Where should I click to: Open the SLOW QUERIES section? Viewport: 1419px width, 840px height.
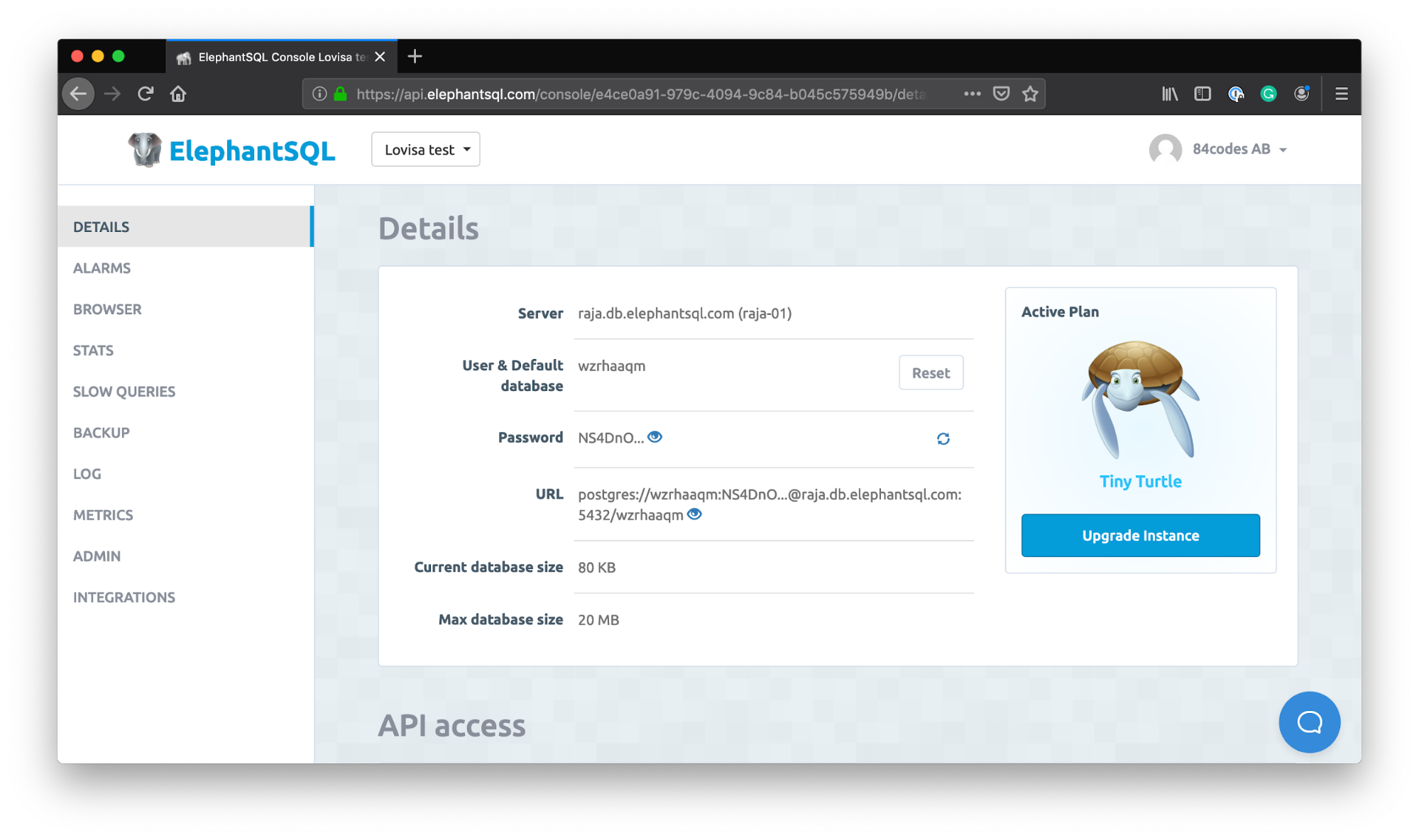click(124, 392)
